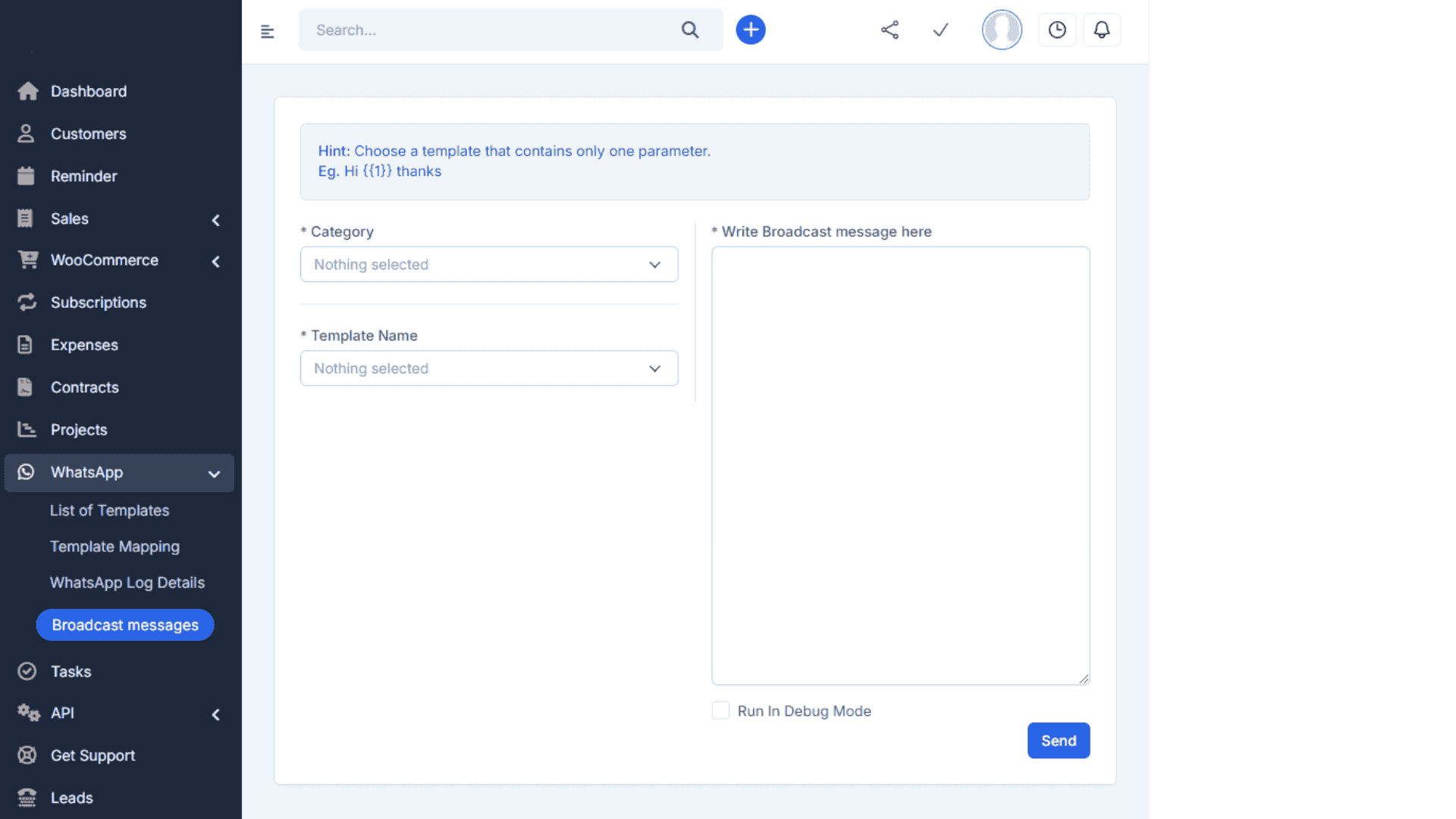Viewport: 1456px width, 819px height.
Task: Click the checkmark icon in top bar
Action: (940, 30)
